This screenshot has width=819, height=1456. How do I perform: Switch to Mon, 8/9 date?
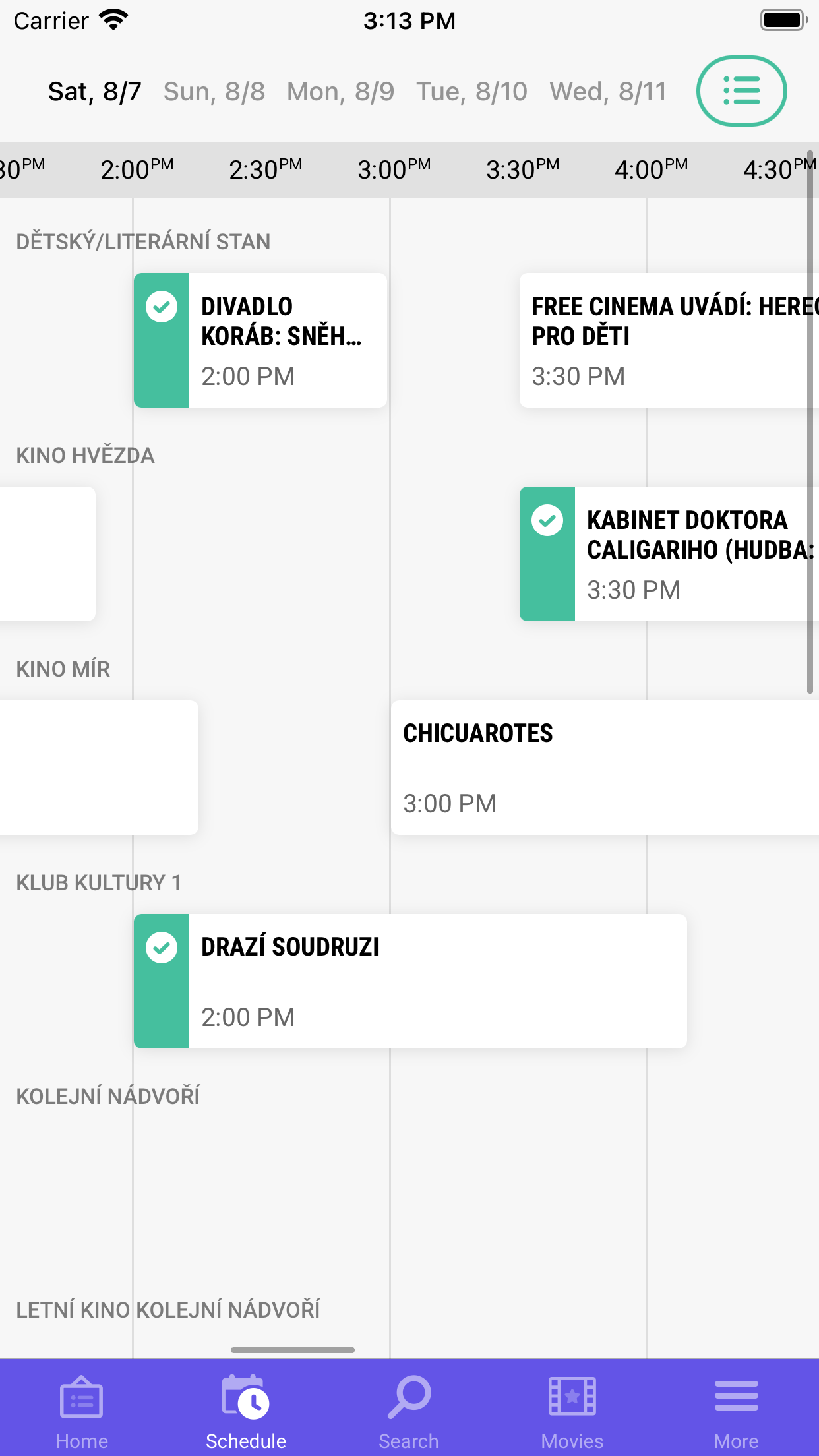tap(340, 92)
